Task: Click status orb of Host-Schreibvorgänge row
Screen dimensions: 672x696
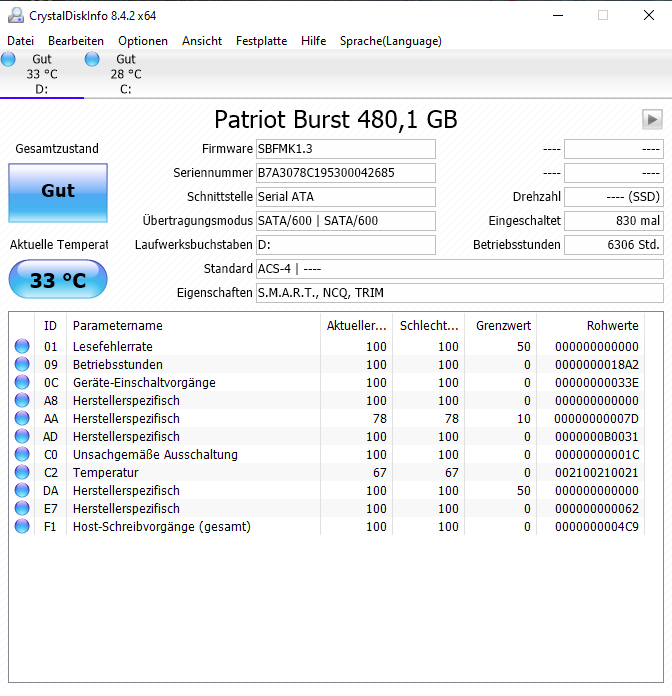Action: tap(22, 526)
